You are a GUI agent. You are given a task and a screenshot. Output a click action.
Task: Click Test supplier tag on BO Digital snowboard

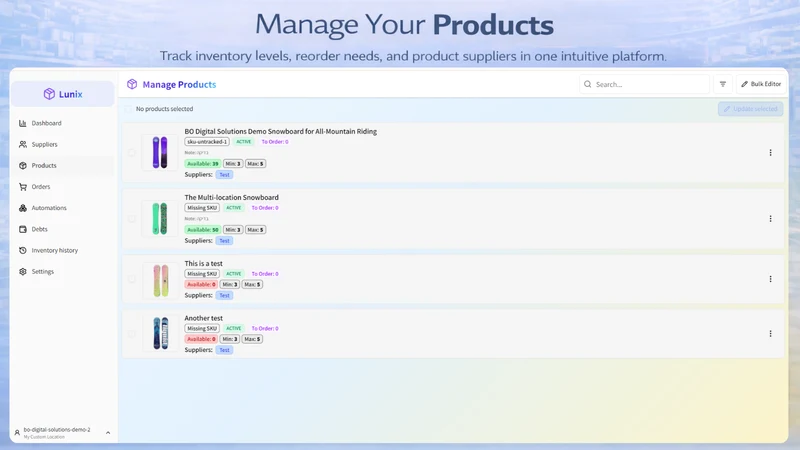pos(224,174)
